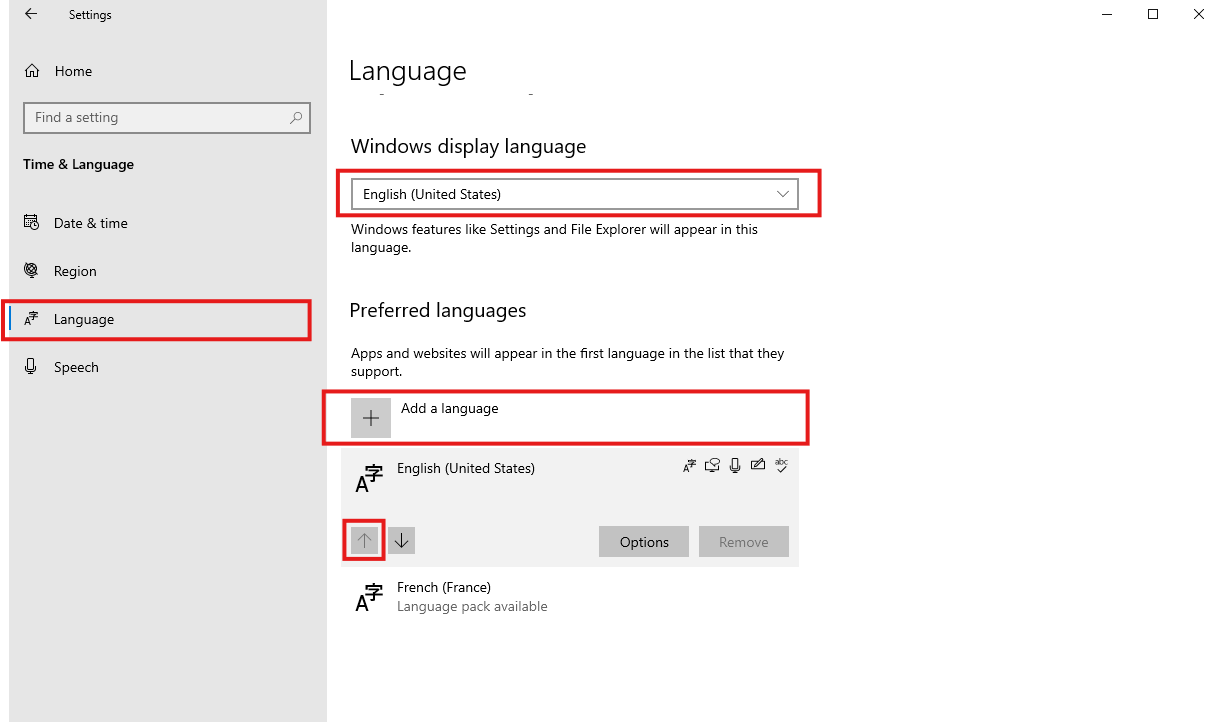Screen dimensions: 1217x722
Task: Open Date & time settings
Action: (90, 223)
